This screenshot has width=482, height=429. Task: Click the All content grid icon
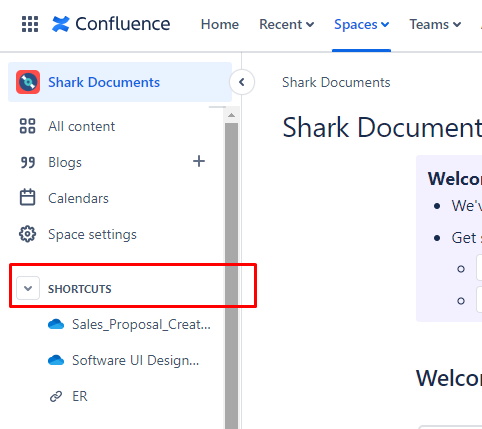[27, 126]
